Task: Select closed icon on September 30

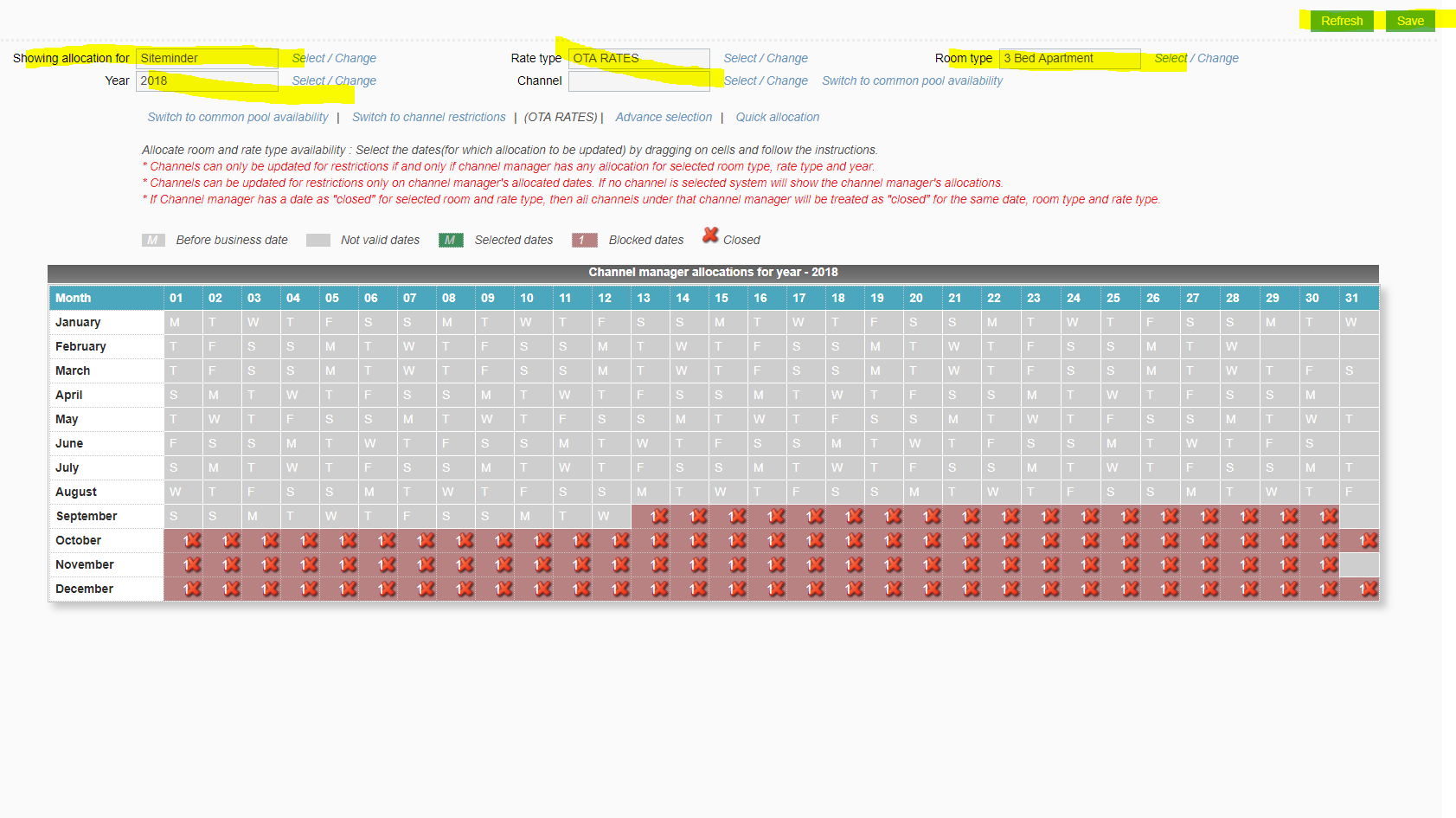Action: click(1329, 516)
